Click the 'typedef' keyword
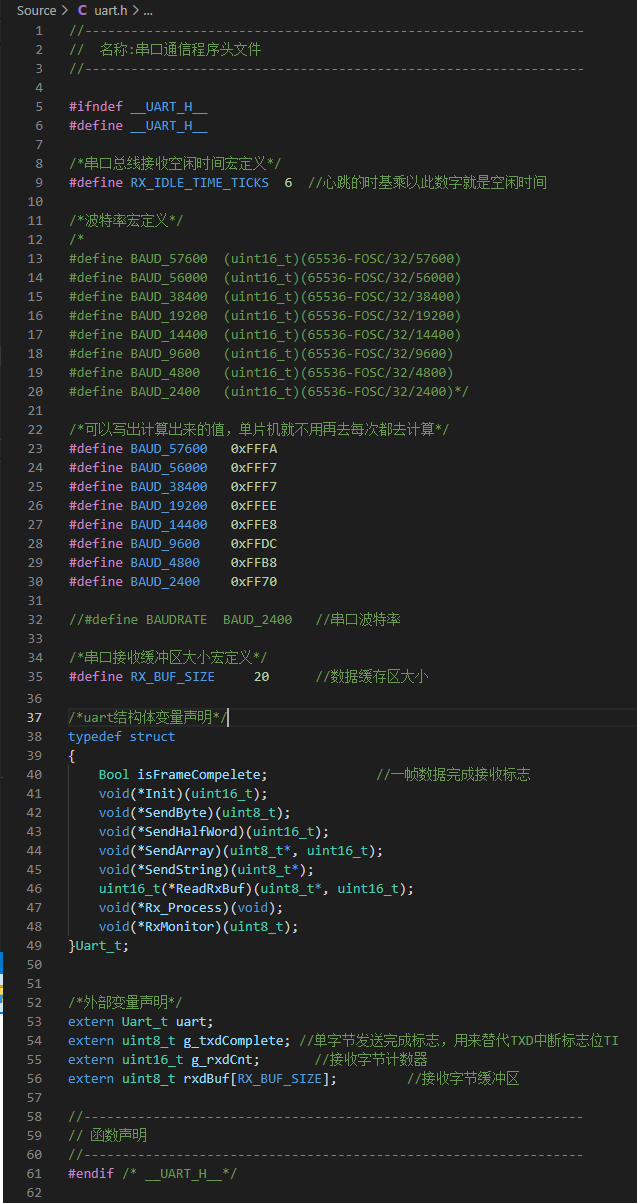The width and height of the screenshot is (637, 1203). (95, 736)
